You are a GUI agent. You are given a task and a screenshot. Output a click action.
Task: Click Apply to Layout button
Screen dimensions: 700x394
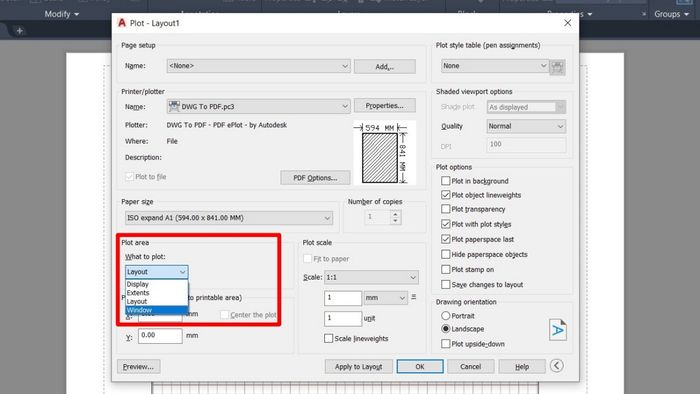tap(358, 366)
